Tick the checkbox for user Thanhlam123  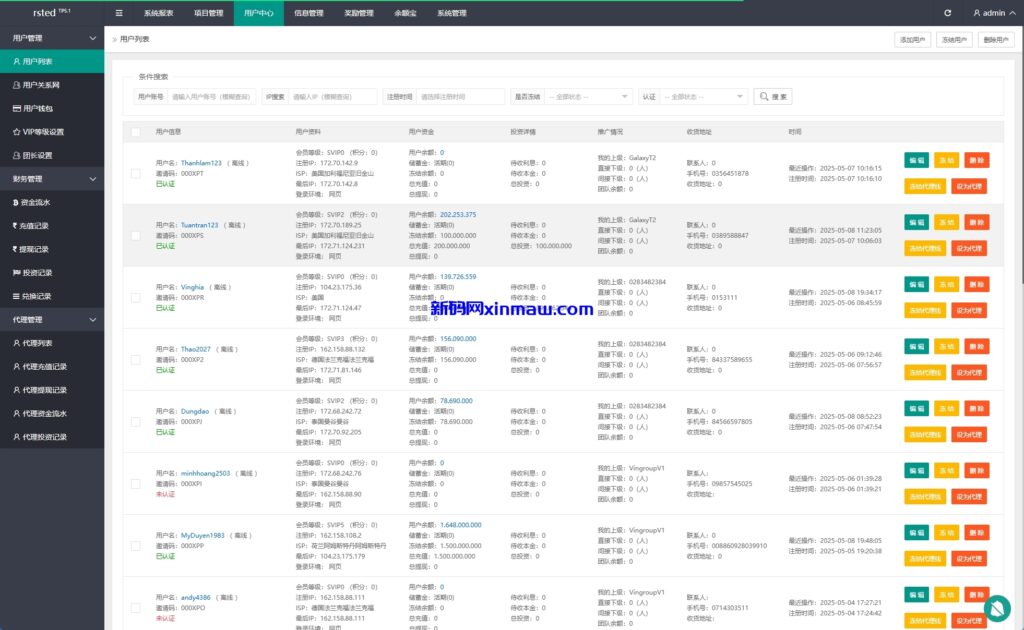[135, 173]
